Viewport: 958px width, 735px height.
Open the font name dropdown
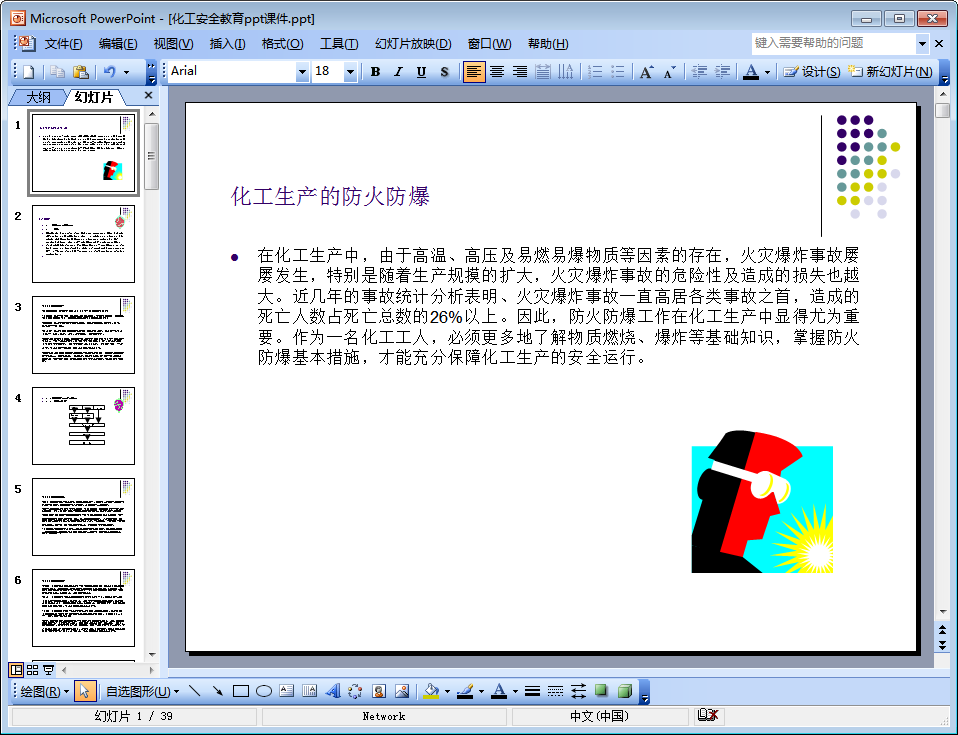click(302, 72)
